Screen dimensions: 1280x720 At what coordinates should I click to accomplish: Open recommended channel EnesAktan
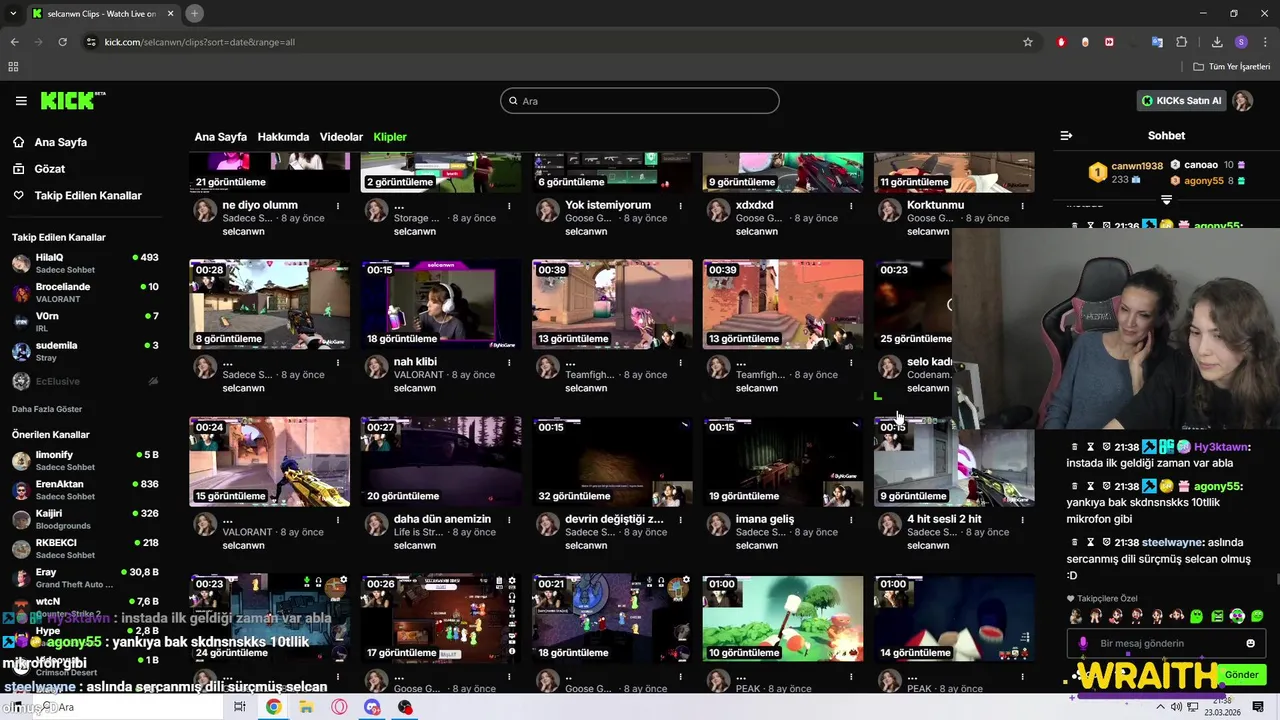85,490
